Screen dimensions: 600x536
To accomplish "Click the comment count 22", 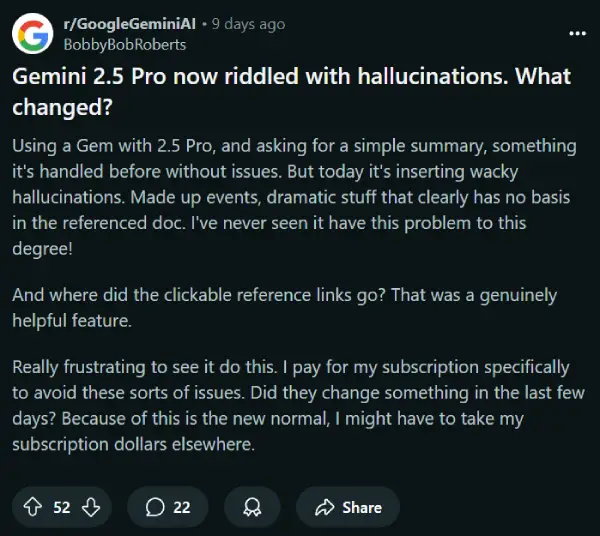I will click(x=181, y=507).
